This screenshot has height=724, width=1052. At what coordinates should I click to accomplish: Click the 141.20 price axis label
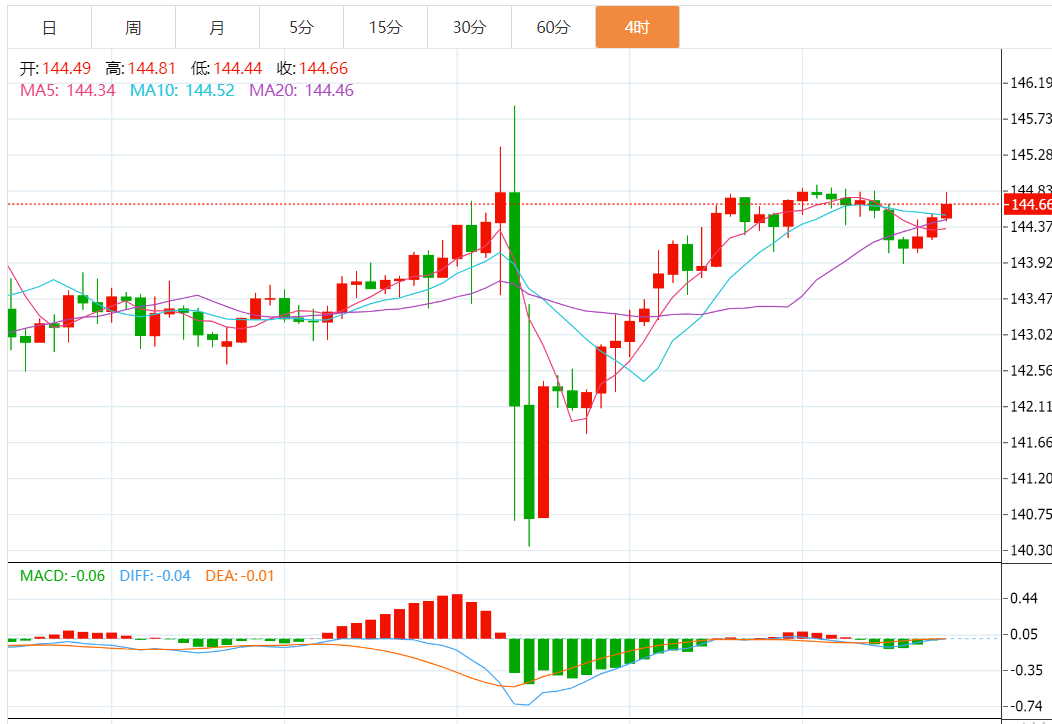[1031, 478]
